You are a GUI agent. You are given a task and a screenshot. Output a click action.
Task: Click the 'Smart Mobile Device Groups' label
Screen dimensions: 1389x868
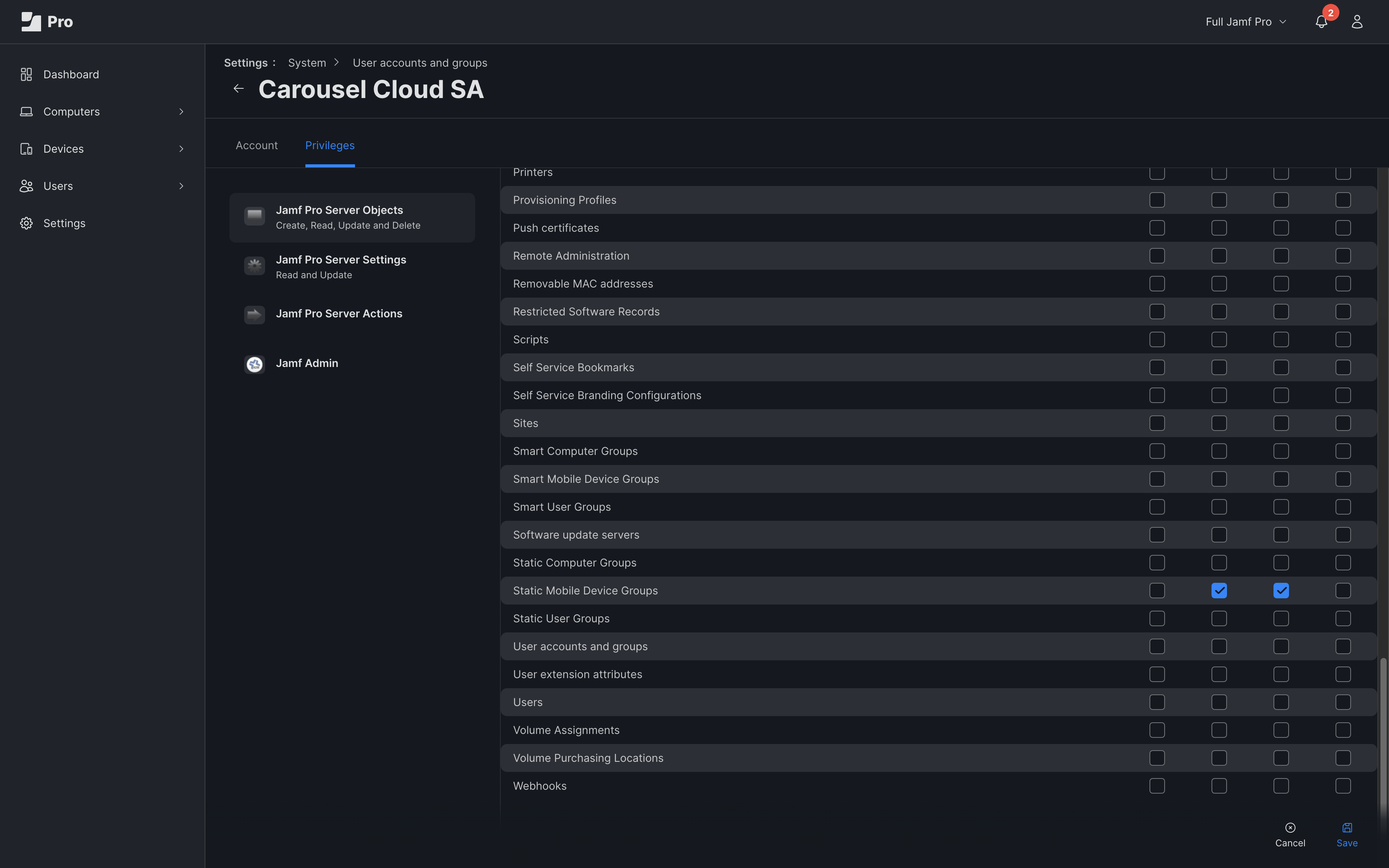tap(586, 479)
